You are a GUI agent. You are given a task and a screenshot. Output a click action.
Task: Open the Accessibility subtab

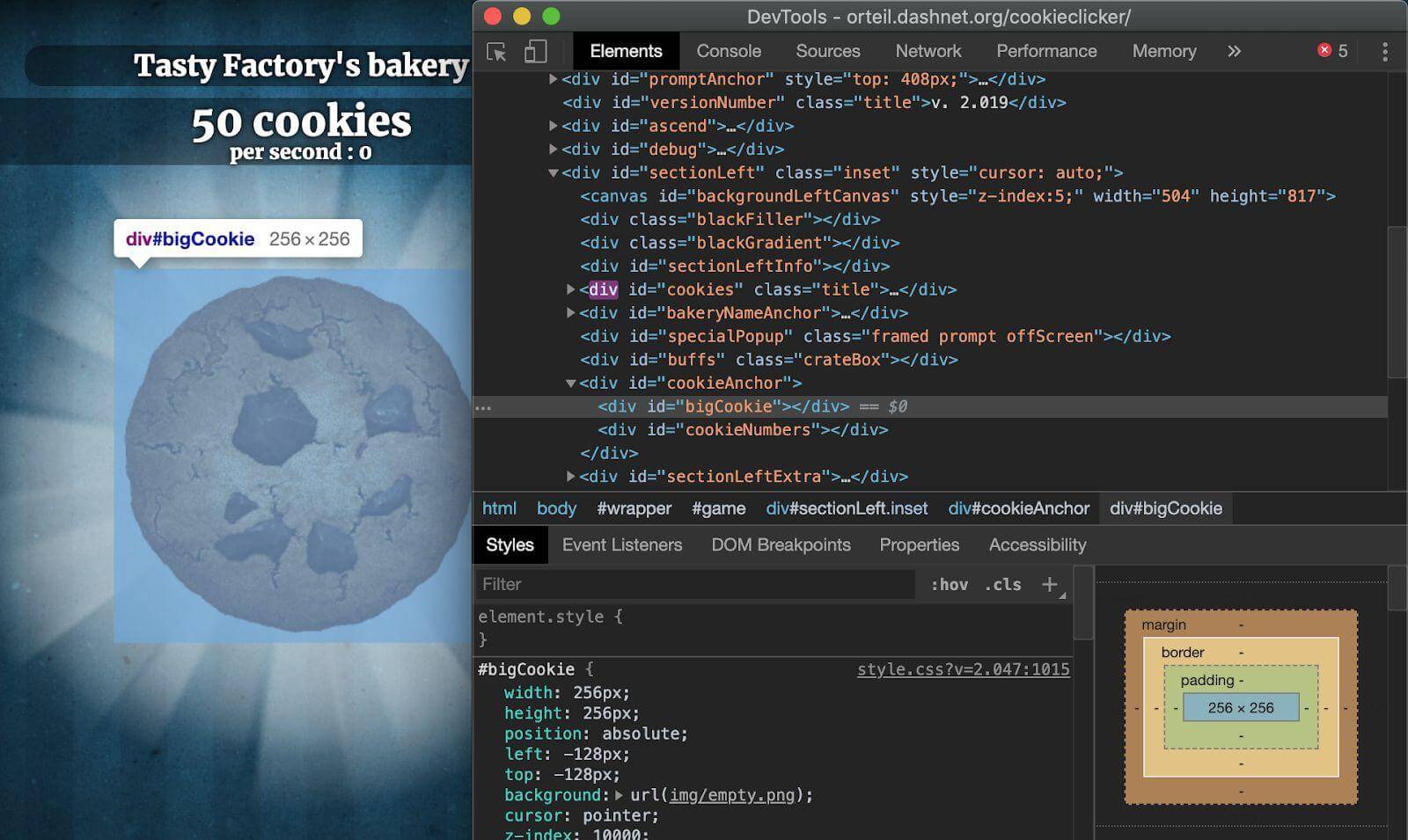tap(1038, 544)
